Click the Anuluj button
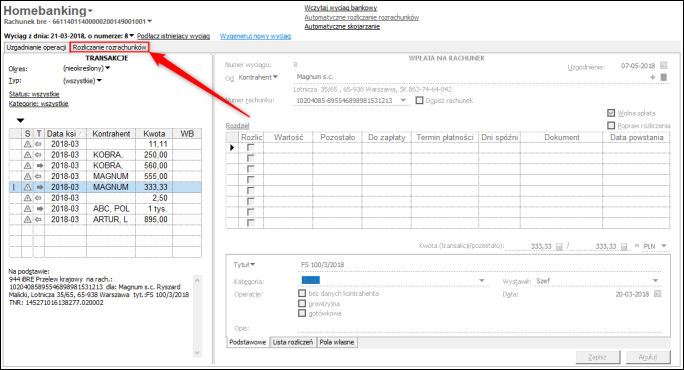 648,357
